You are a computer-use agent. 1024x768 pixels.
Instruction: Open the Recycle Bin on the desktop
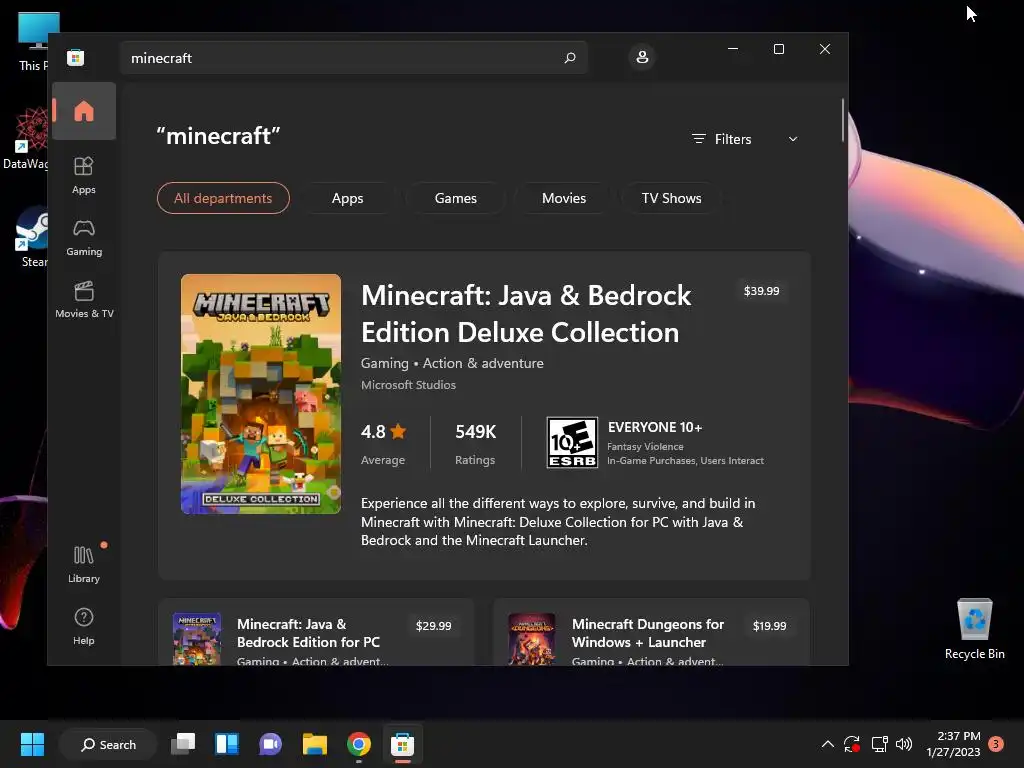point(974,628)
